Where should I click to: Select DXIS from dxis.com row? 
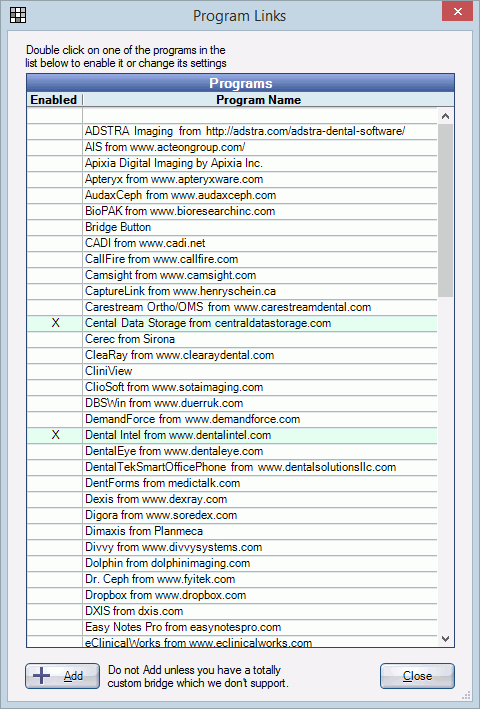(x=232, y=611)
